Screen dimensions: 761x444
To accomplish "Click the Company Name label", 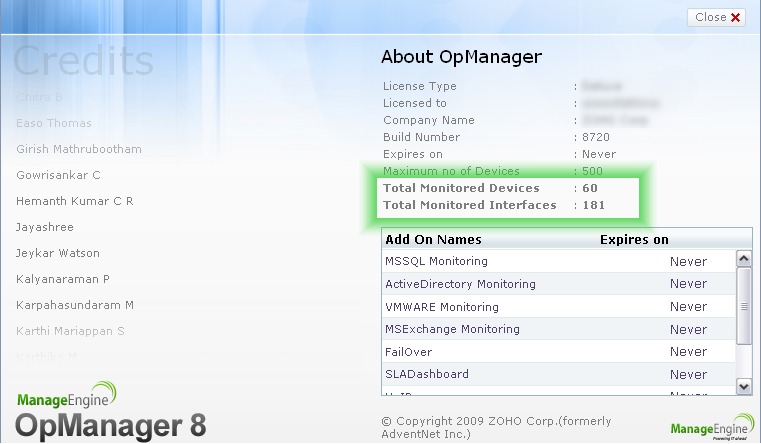I will (x=429, y=120).
